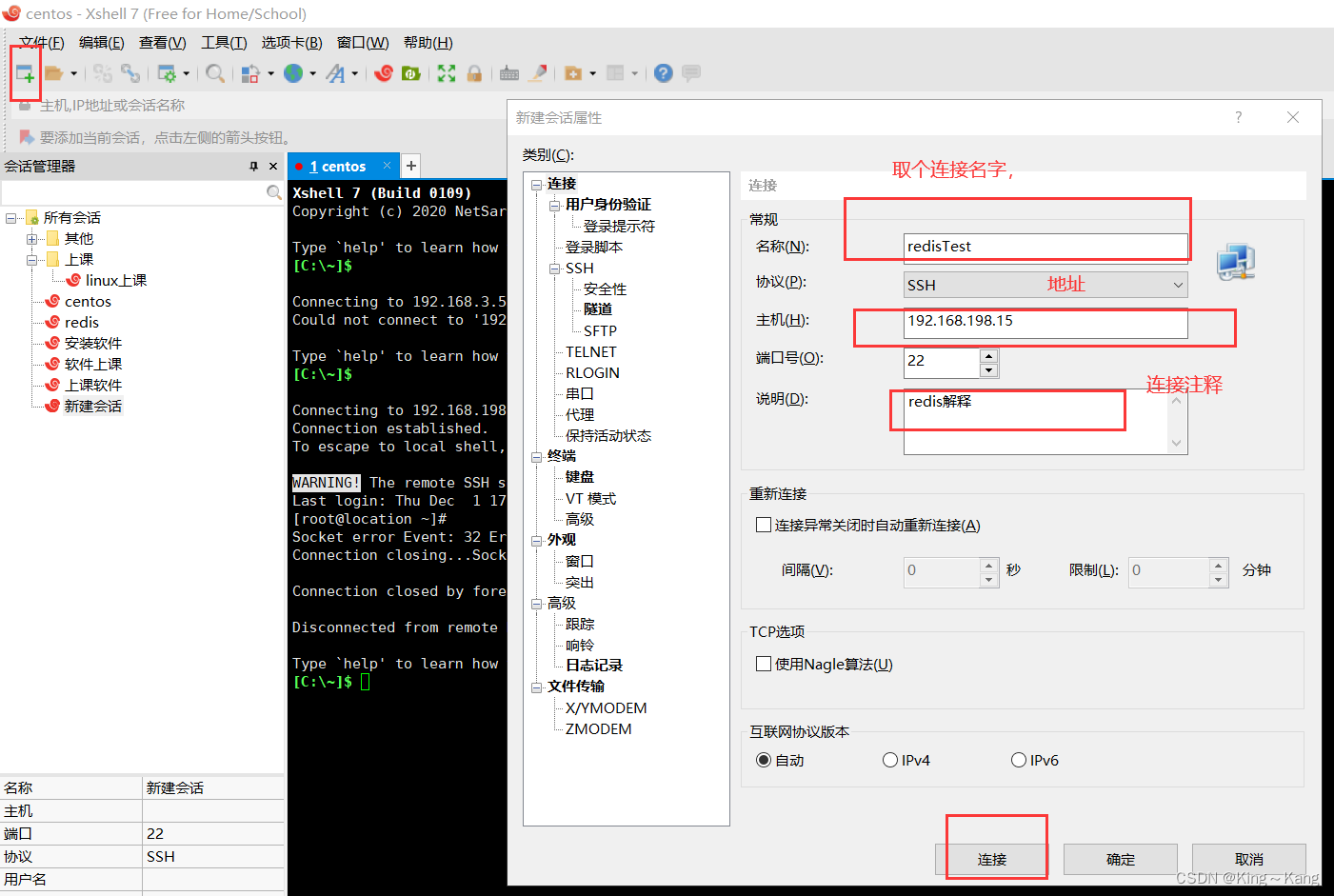
Task: Click the 说明 text area
Action: point(1045,422)
